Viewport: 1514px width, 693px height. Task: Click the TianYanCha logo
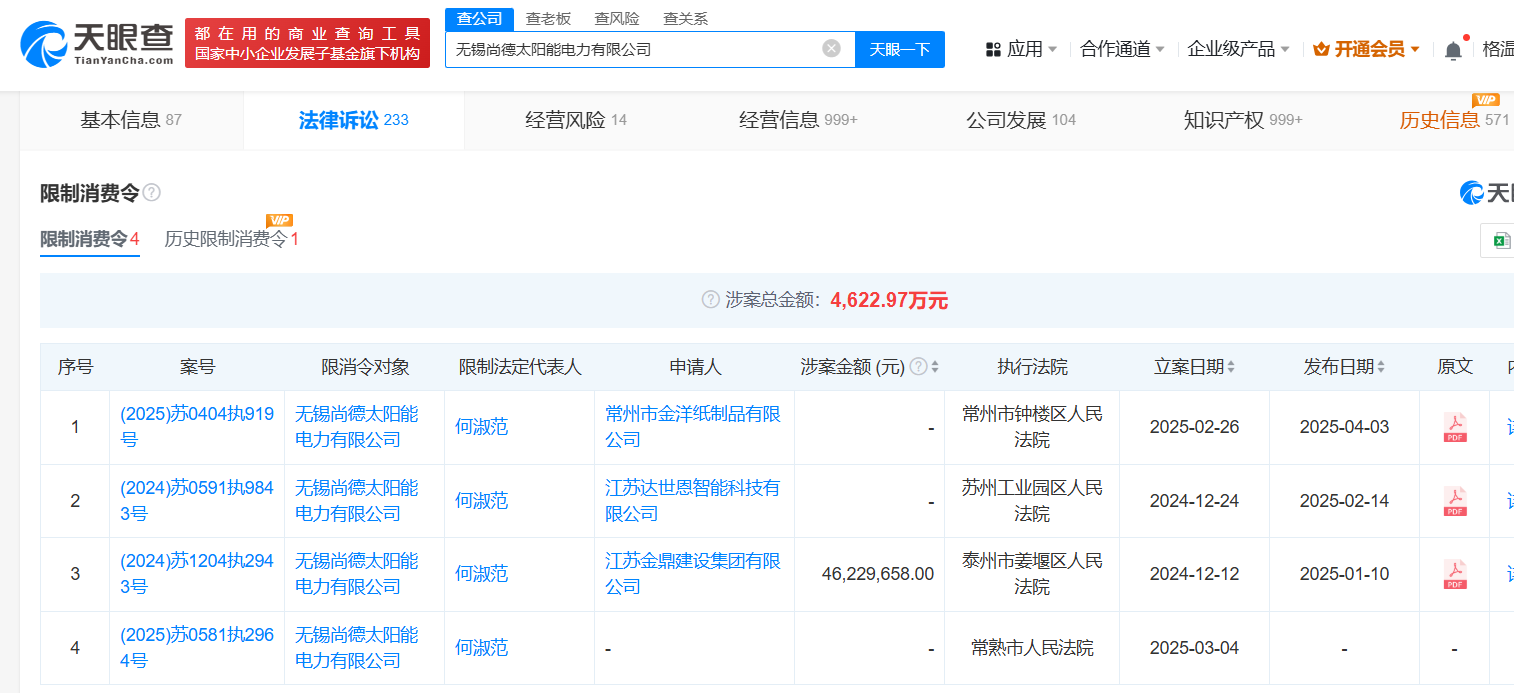coord(97,45)
